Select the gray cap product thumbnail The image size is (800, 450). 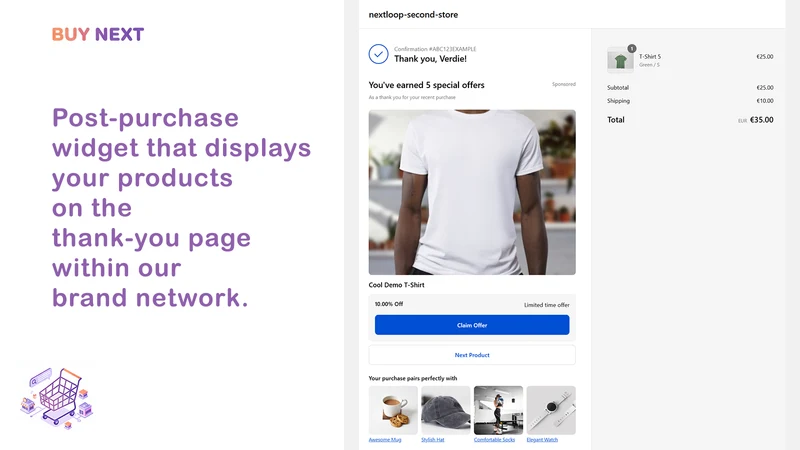point(446,410)
